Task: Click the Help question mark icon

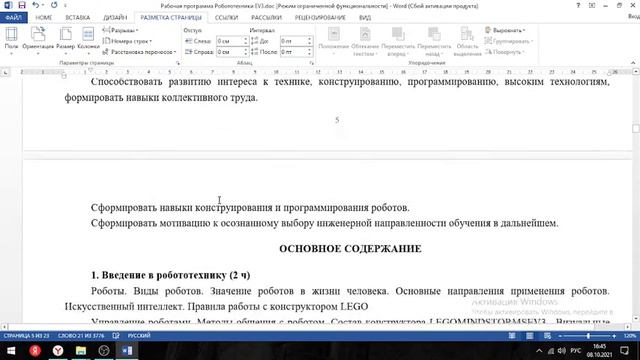Action: (578, 6)
